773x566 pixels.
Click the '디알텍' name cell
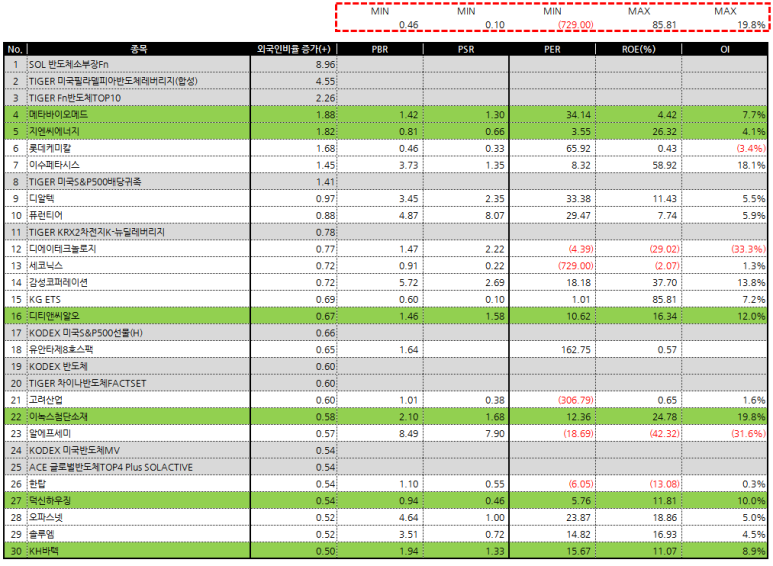[x=139, y=198]
